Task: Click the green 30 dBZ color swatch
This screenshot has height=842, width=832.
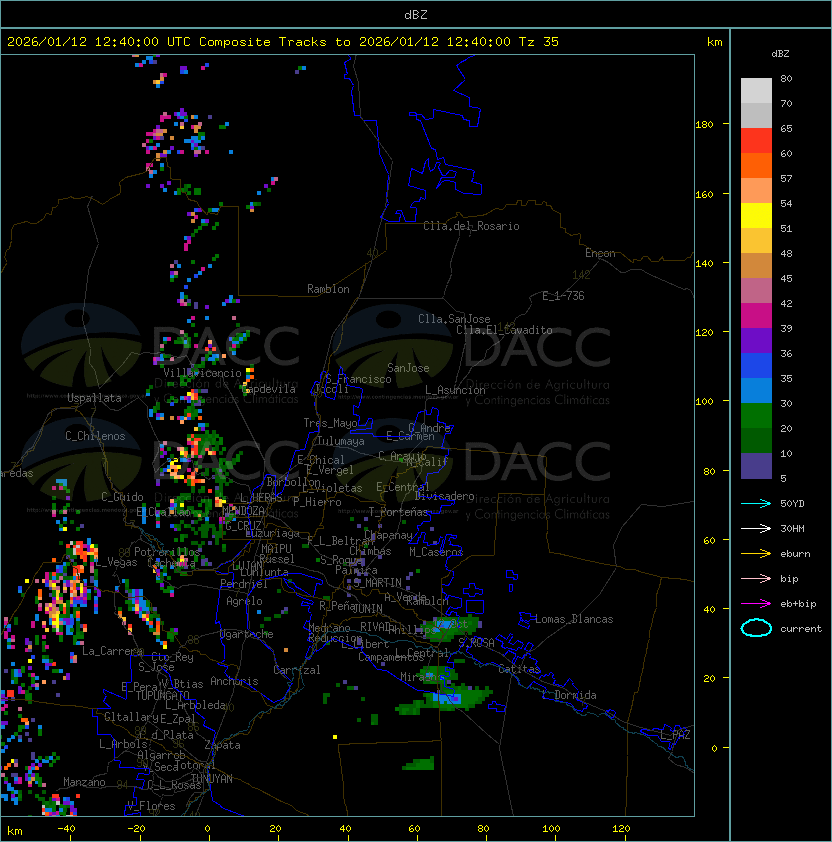Action: pos(756,416)
